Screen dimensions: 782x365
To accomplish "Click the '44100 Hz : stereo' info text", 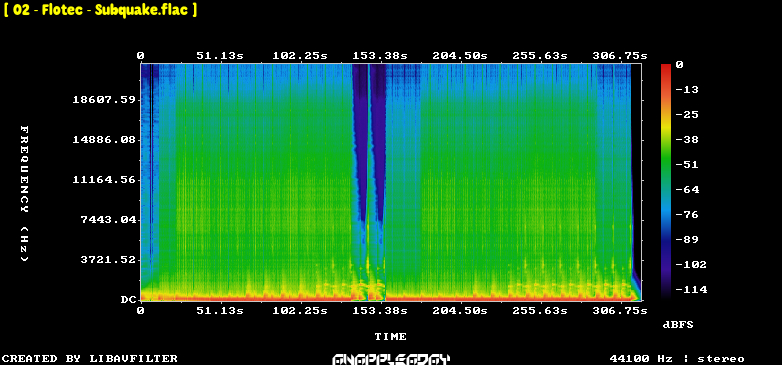I will [x=677, y=359].
